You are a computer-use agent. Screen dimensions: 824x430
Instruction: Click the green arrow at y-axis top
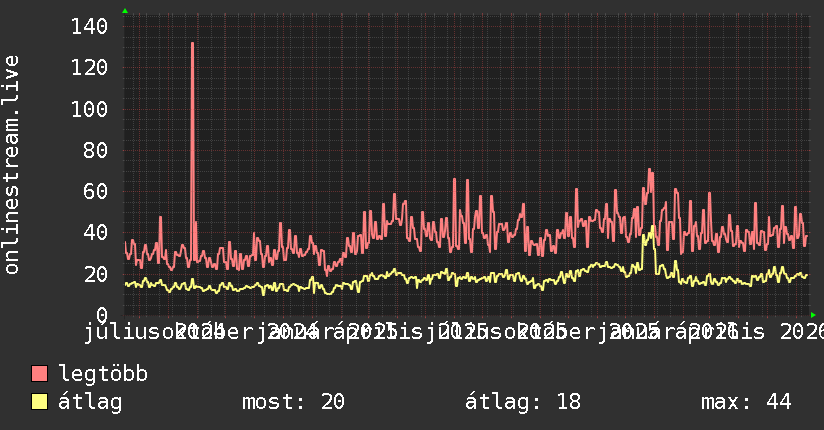(125, 11)
